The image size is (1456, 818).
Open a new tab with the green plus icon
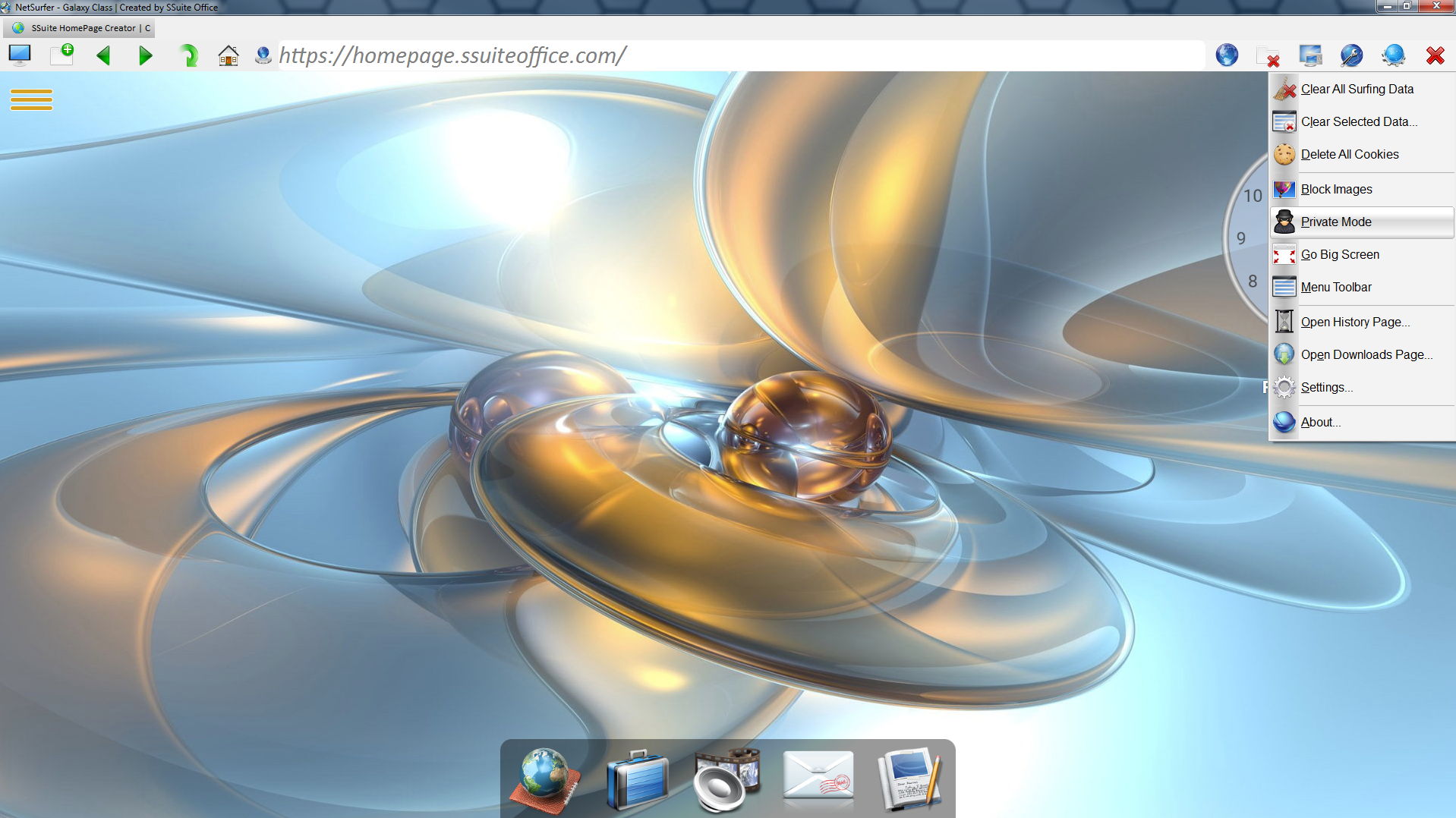(x=62, y=55)
